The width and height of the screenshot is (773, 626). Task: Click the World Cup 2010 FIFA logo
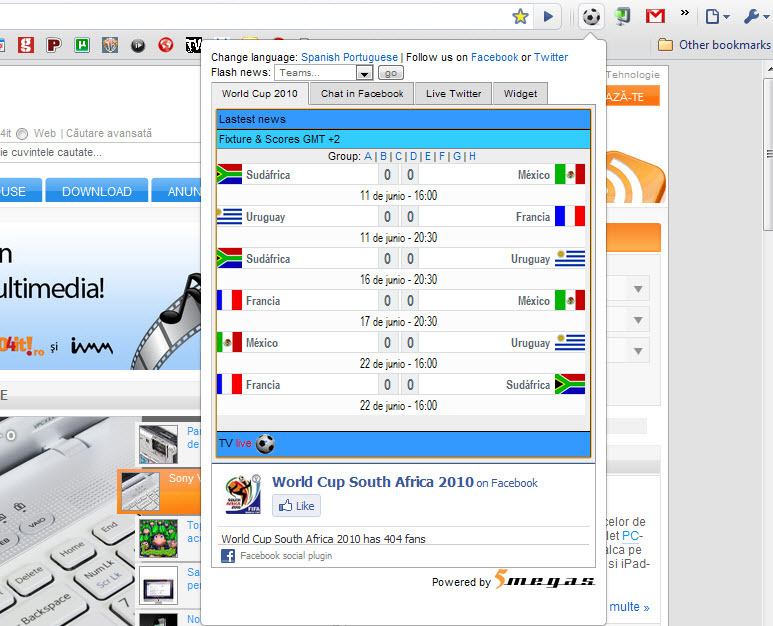[x=243, y=494]
